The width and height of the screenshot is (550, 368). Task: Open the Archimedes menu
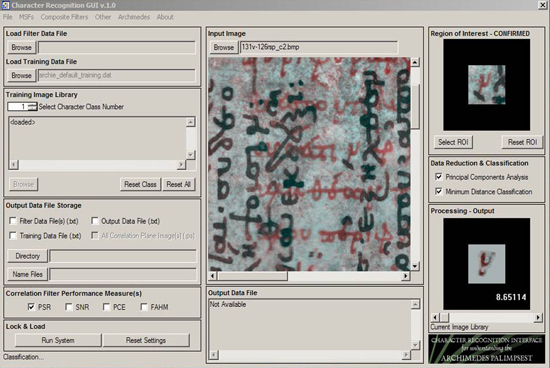134,17
